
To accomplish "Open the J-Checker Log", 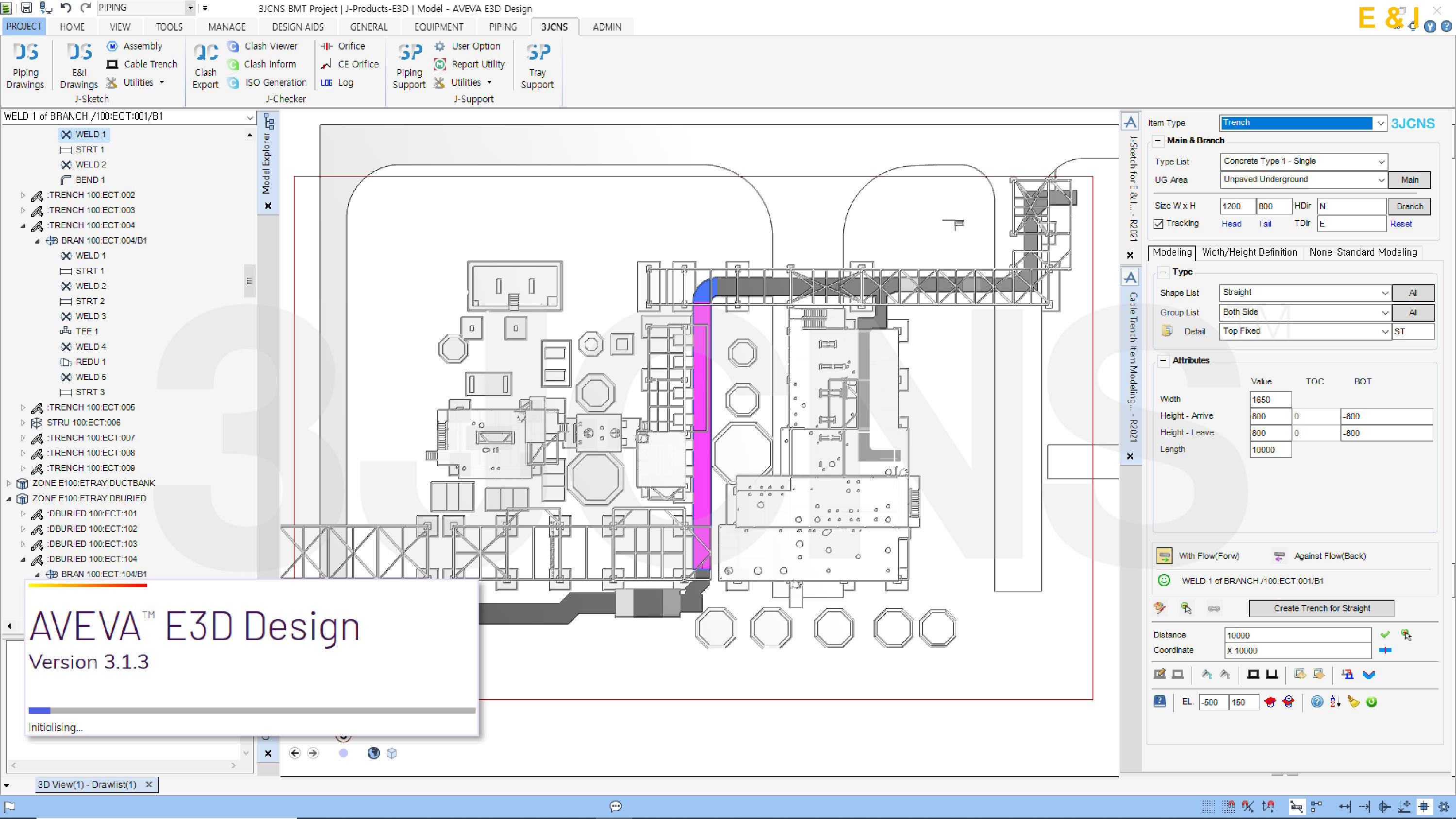I will pos(337,82).
